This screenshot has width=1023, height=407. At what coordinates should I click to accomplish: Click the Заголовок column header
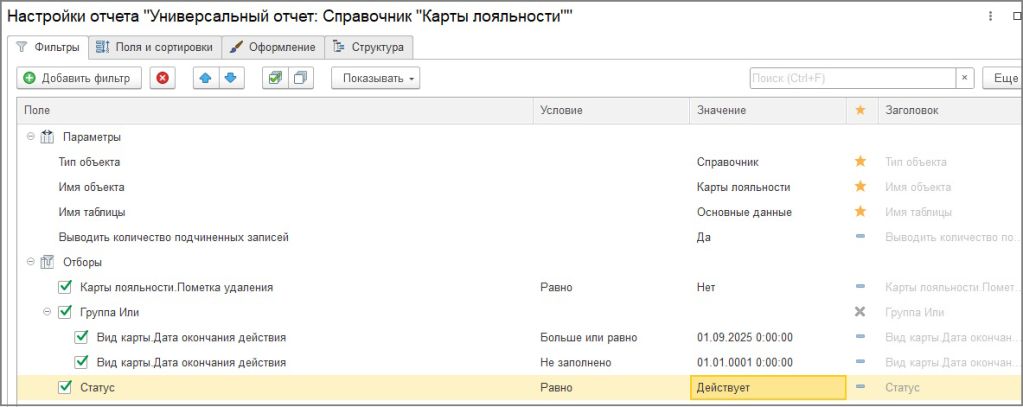[950, 110]
